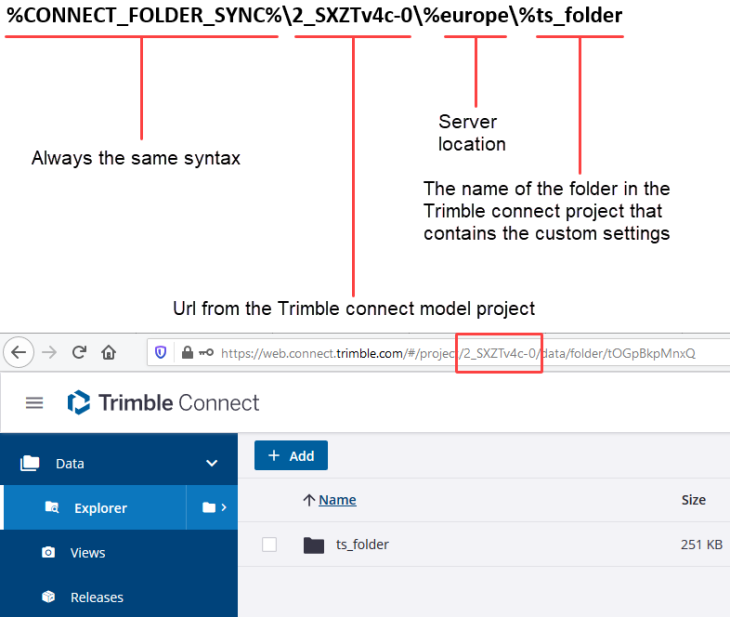Go back using the browser back arrow
The width and height of the screenshot is (730, 617).
pyautogui.click(x=19, y=353)
